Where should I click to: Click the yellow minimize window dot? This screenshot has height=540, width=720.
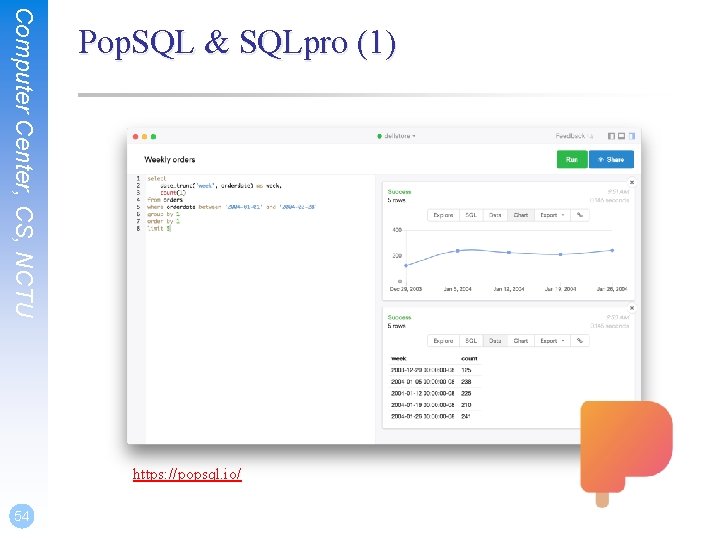(145, 136)
